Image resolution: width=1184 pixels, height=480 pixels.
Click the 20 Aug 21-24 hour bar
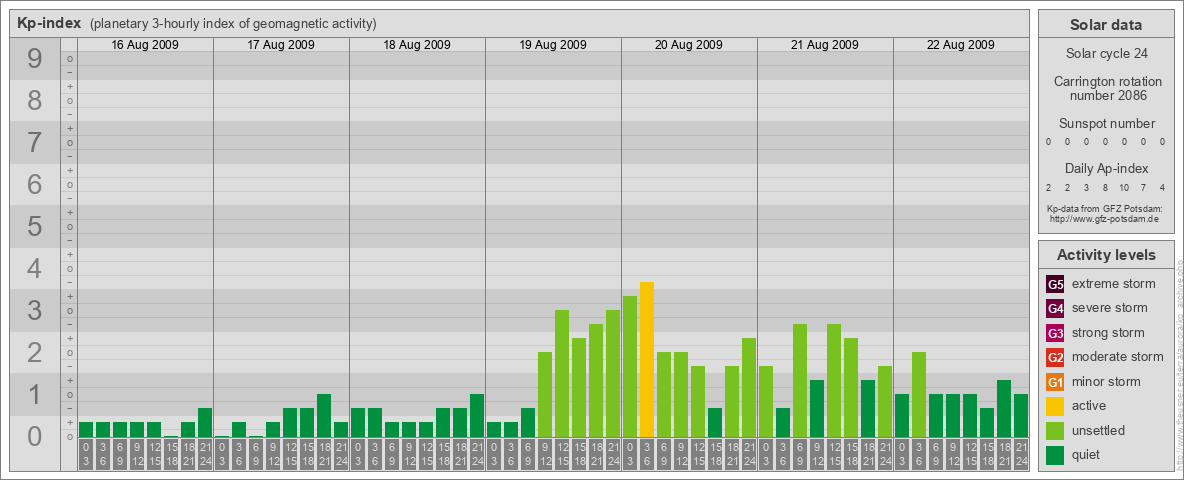748,387
